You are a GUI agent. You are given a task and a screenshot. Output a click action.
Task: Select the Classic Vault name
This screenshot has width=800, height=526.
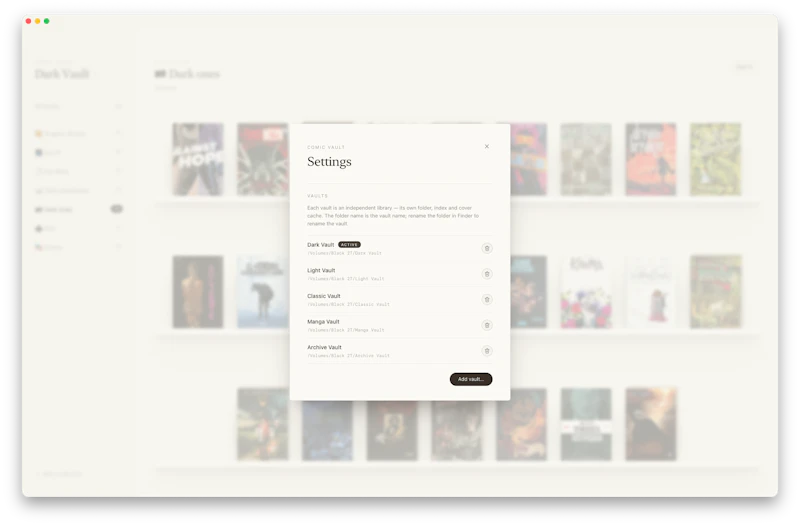pyautogui.click(x=323, y=296)
